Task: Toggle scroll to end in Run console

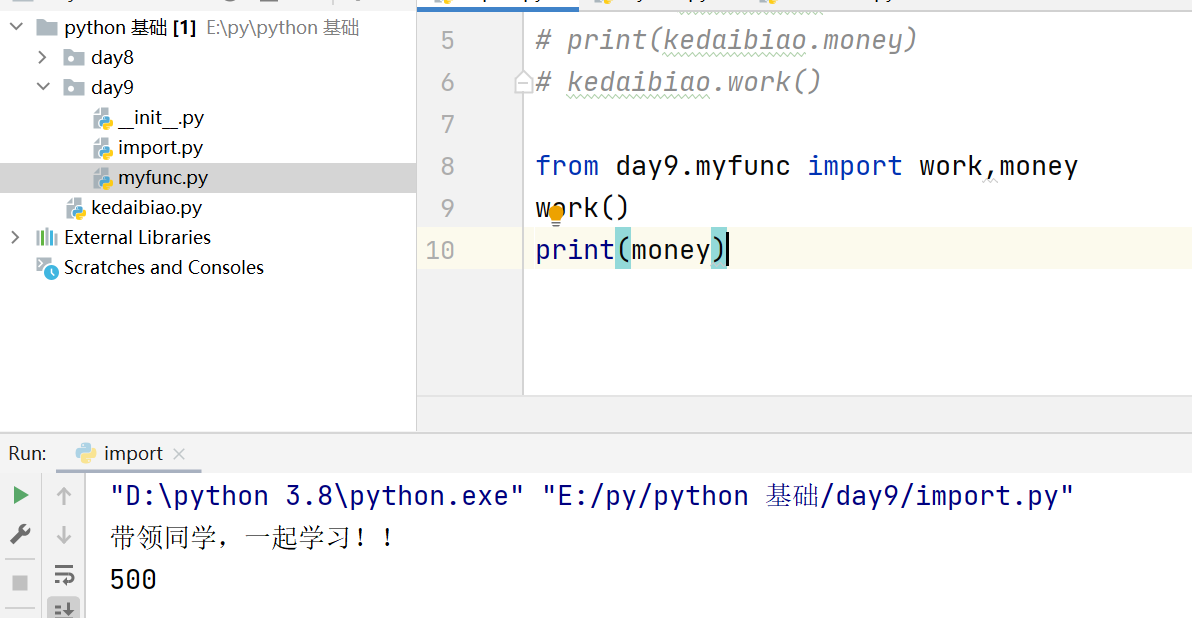Action: coord(64,607)
